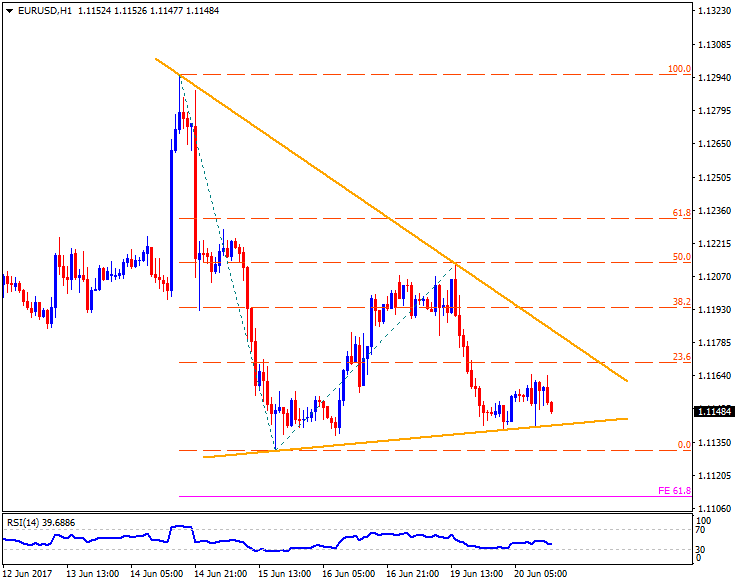Click the 1.12215 price scale value
Viewport: 735px width, 585px height.
(714, 244)
